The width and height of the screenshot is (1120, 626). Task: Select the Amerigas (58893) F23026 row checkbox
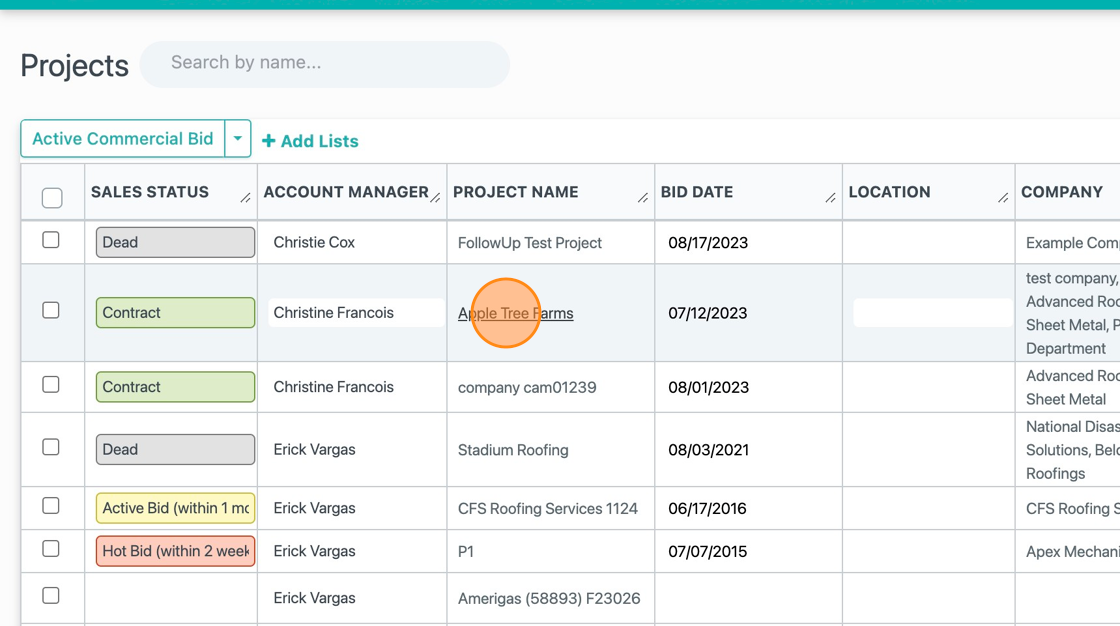click(52, 597)
